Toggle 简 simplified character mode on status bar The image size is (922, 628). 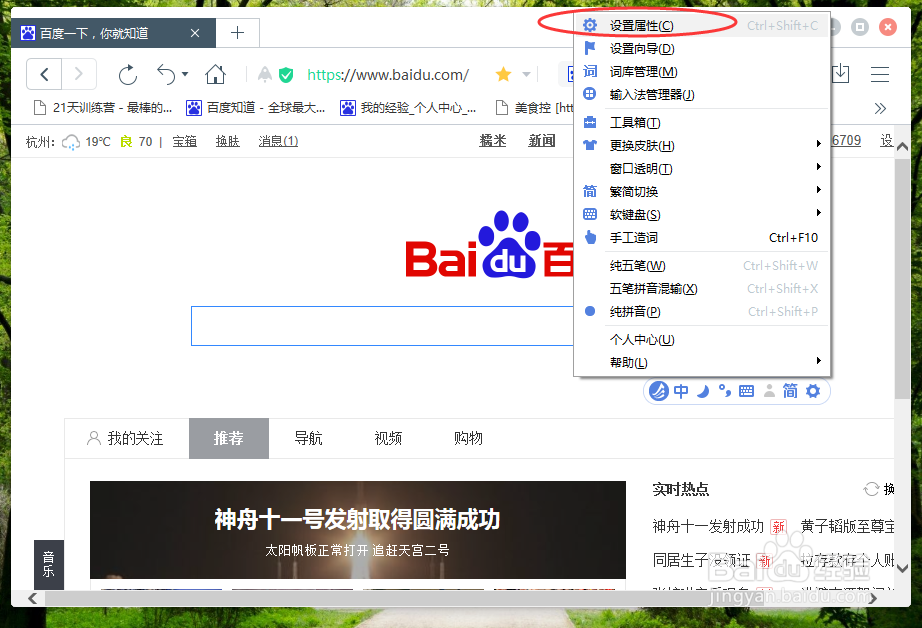click(x=790, y=391)
